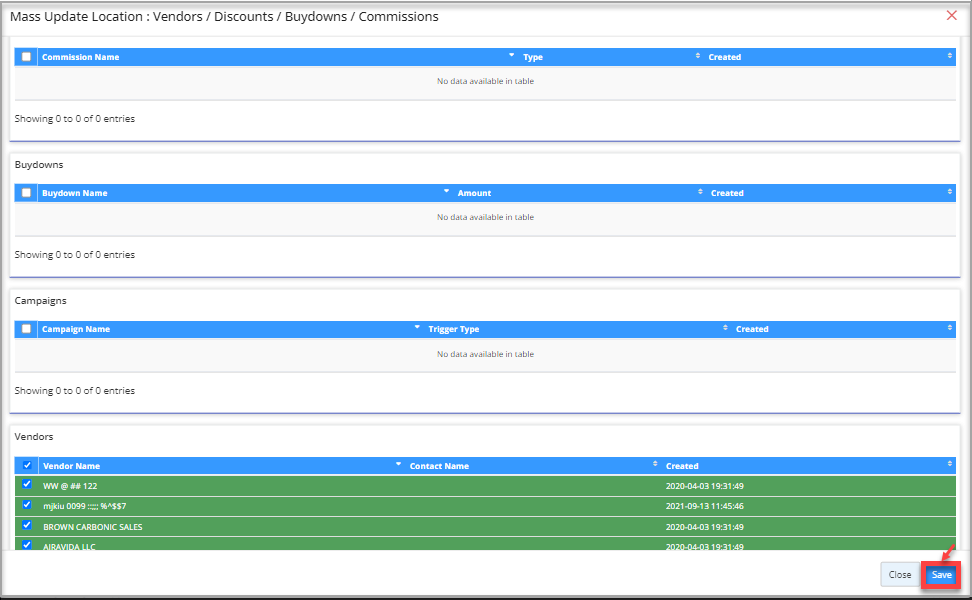Click 'No data available' in Campaigns table

point(485,355)
